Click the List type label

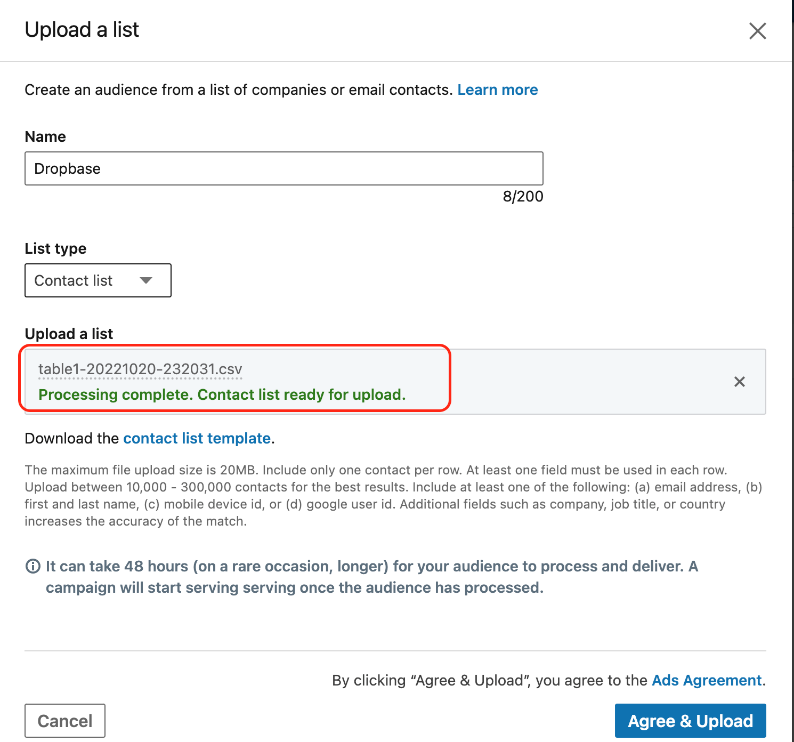click(55, 248)
